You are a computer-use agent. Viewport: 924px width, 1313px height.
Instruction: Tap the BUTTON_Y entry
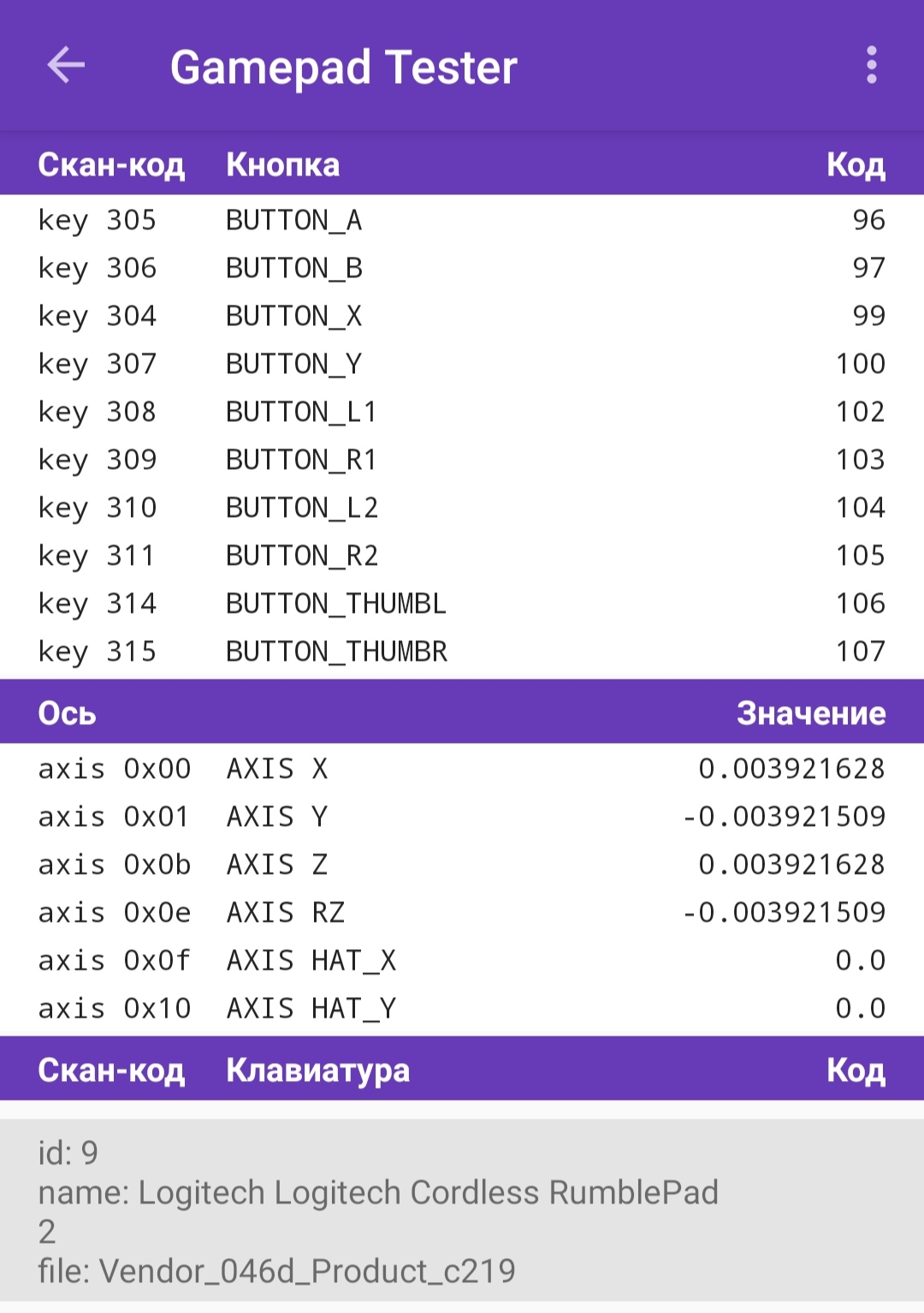462,364
